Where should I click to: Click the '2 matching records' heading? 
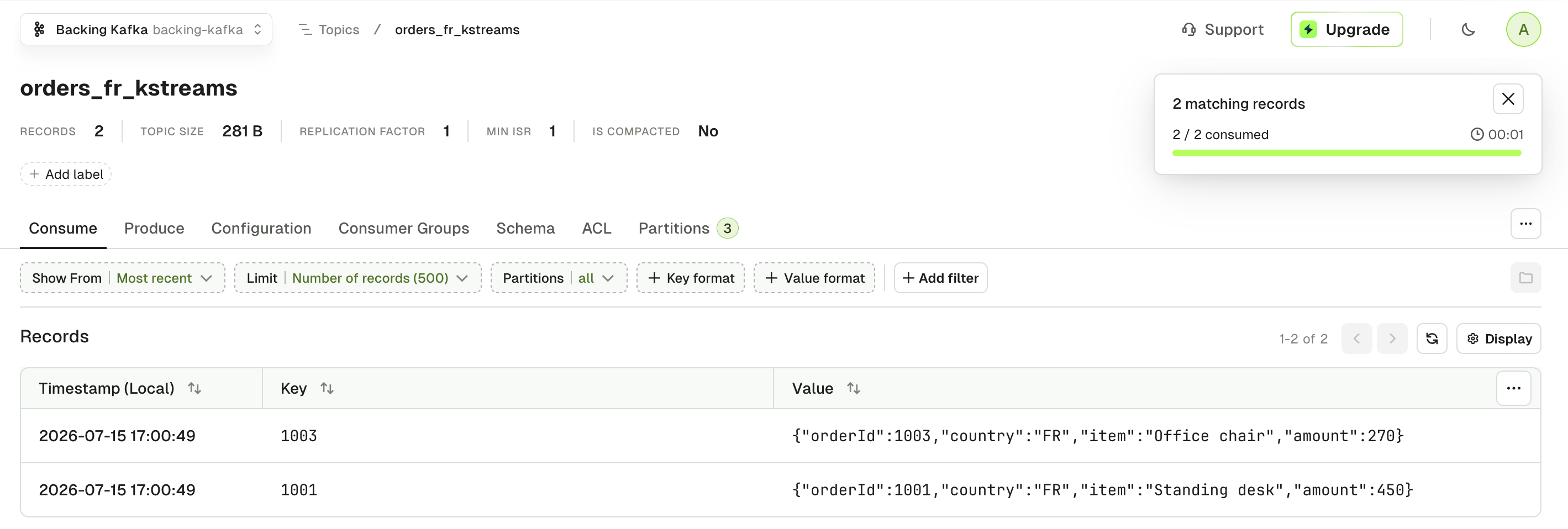coord(1239,104)
